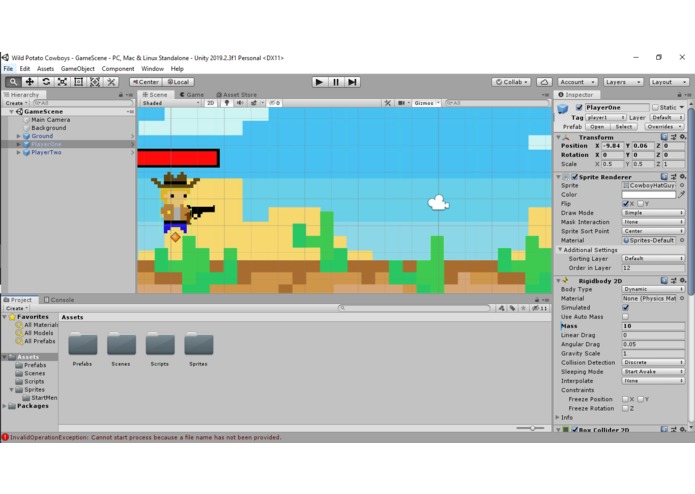This screenshot has width=695, height=494.
Task: Switch to the Console tab
Action: [59, 300]
